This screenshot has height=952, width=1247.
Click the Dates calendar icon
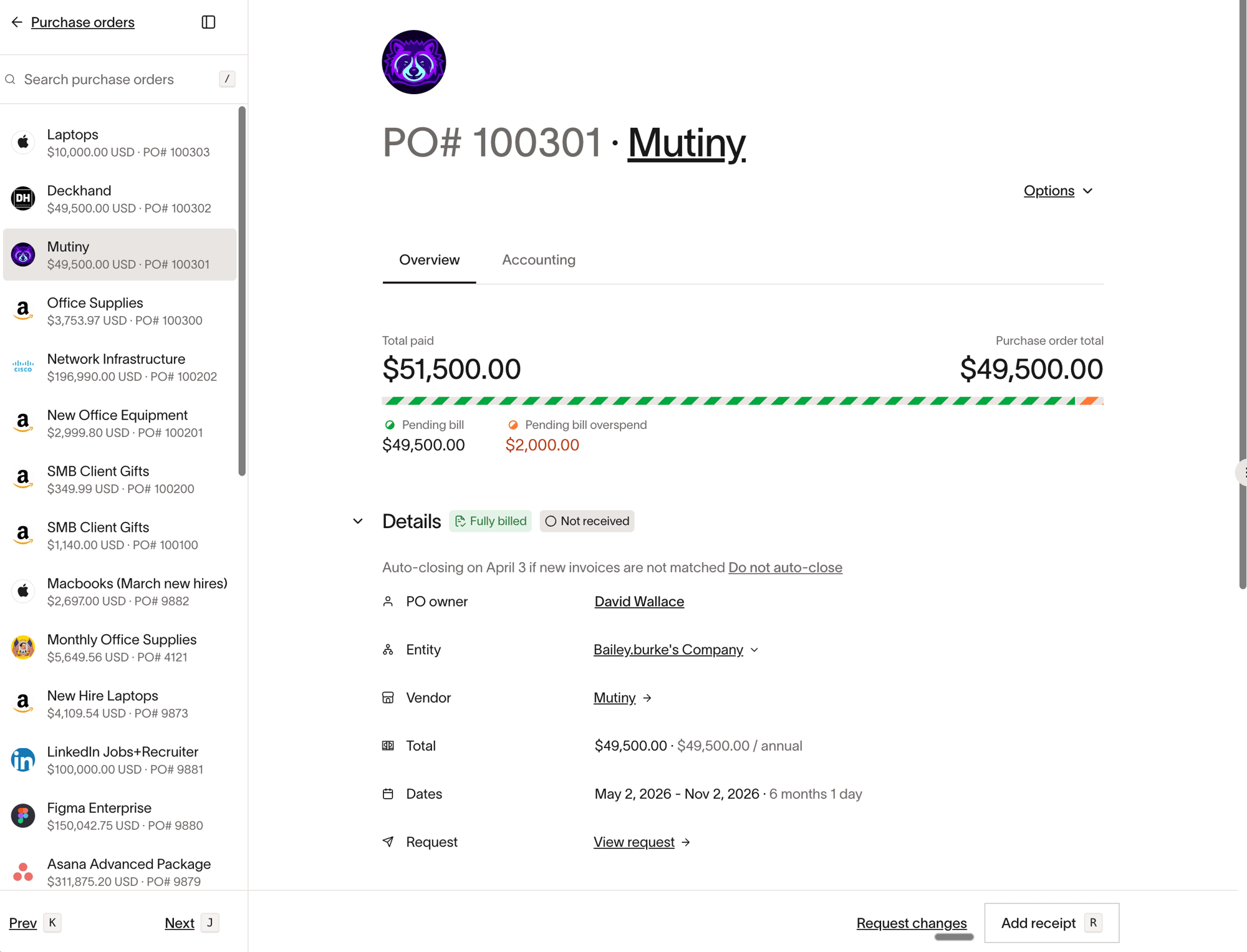(x=388, y=794)
